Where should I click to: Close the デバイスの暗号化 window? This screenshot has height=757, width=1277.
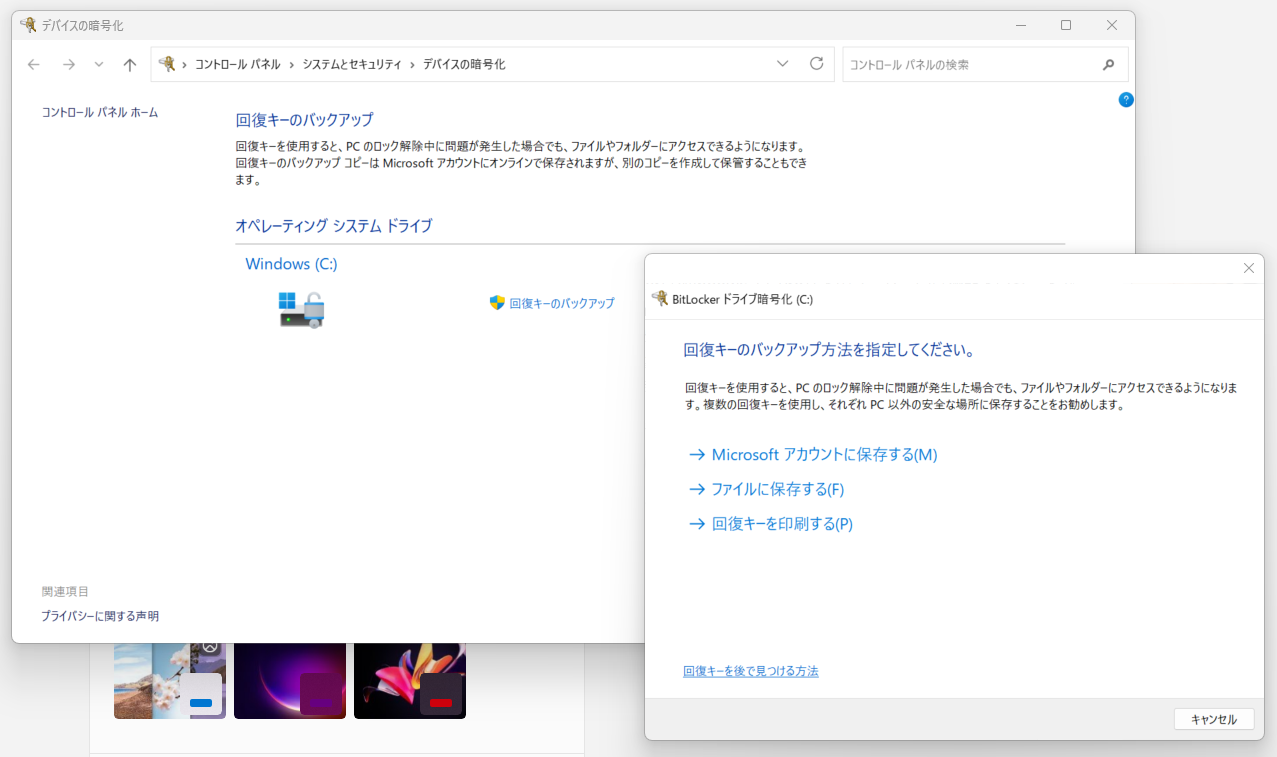coord(1112,25)
